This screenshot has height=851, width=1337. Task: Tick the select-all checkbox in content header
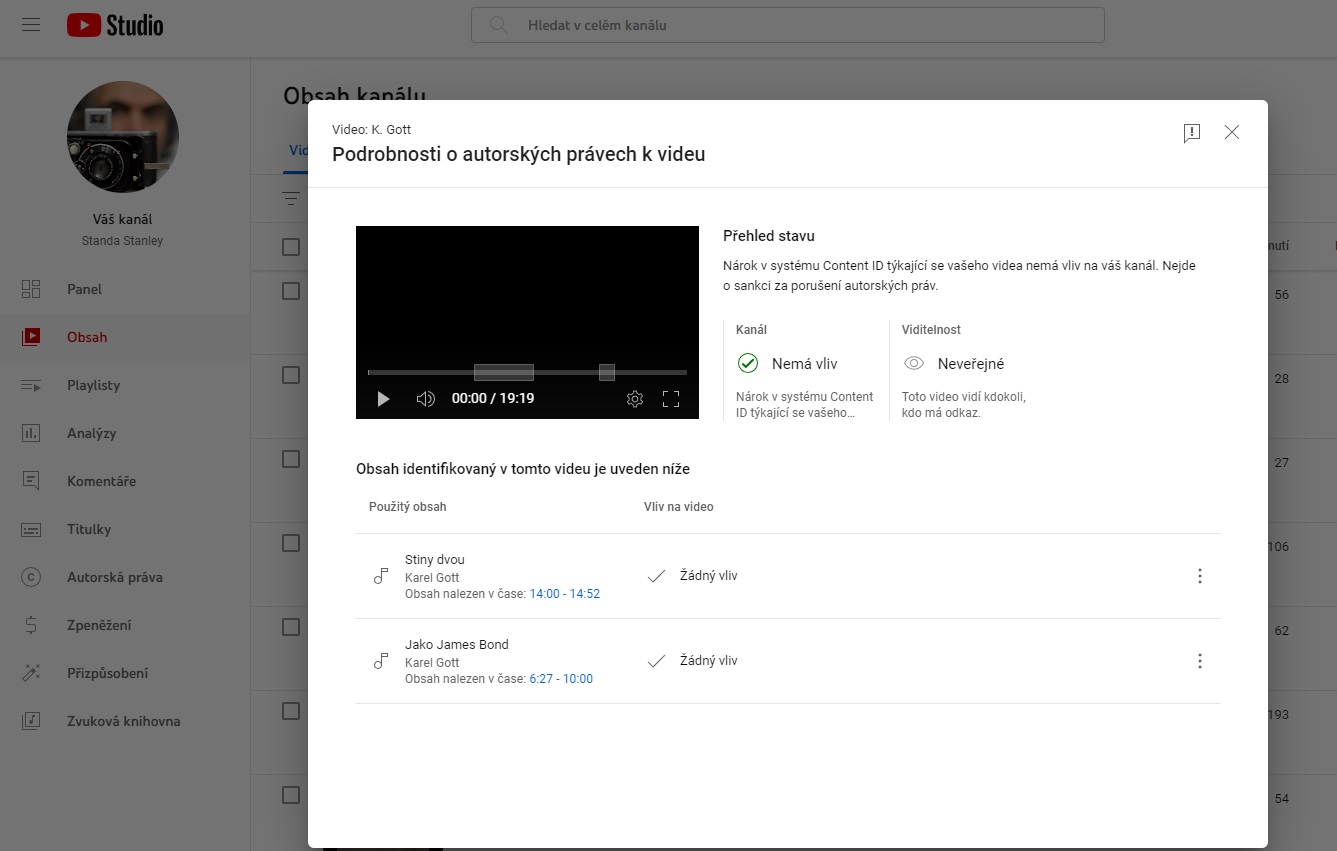point(291,247)
